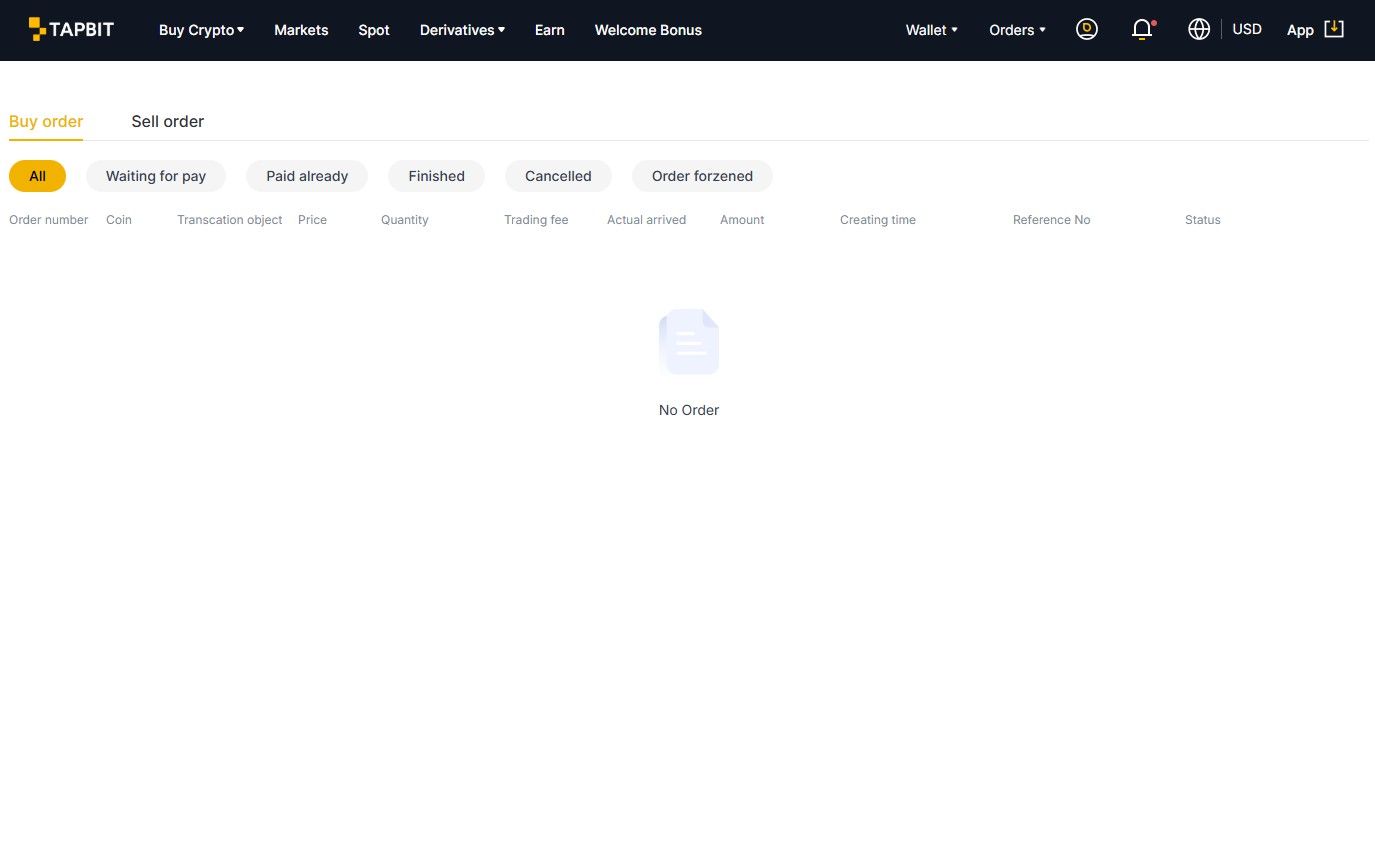Switch to the Sell order tab

click(x=167, y=121)
